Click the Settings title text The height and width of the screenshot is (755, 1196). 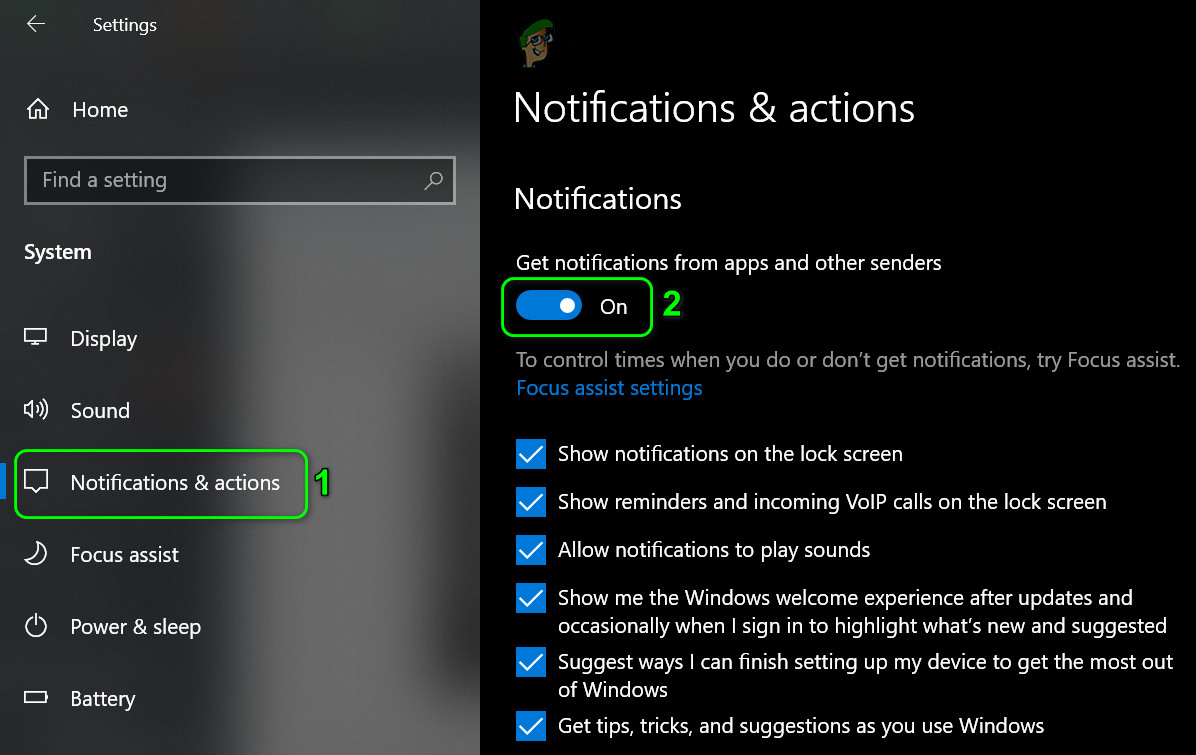[124, 25]
